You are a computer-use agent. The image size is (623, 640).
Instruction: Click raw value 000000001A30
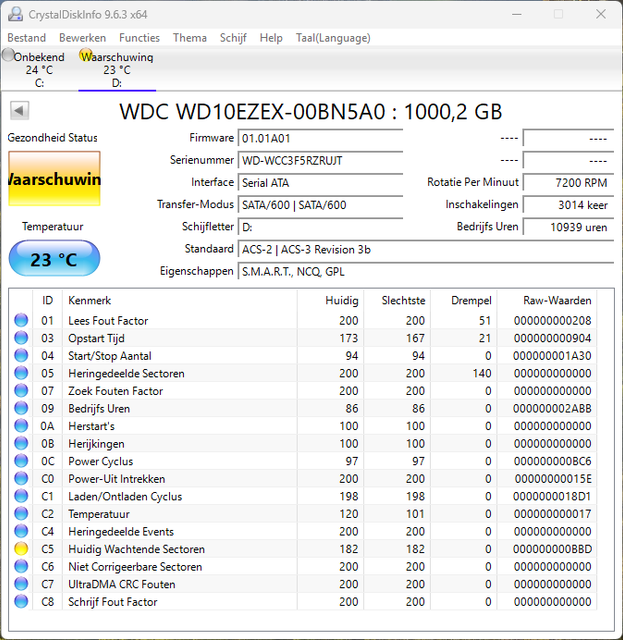(552, 356)
